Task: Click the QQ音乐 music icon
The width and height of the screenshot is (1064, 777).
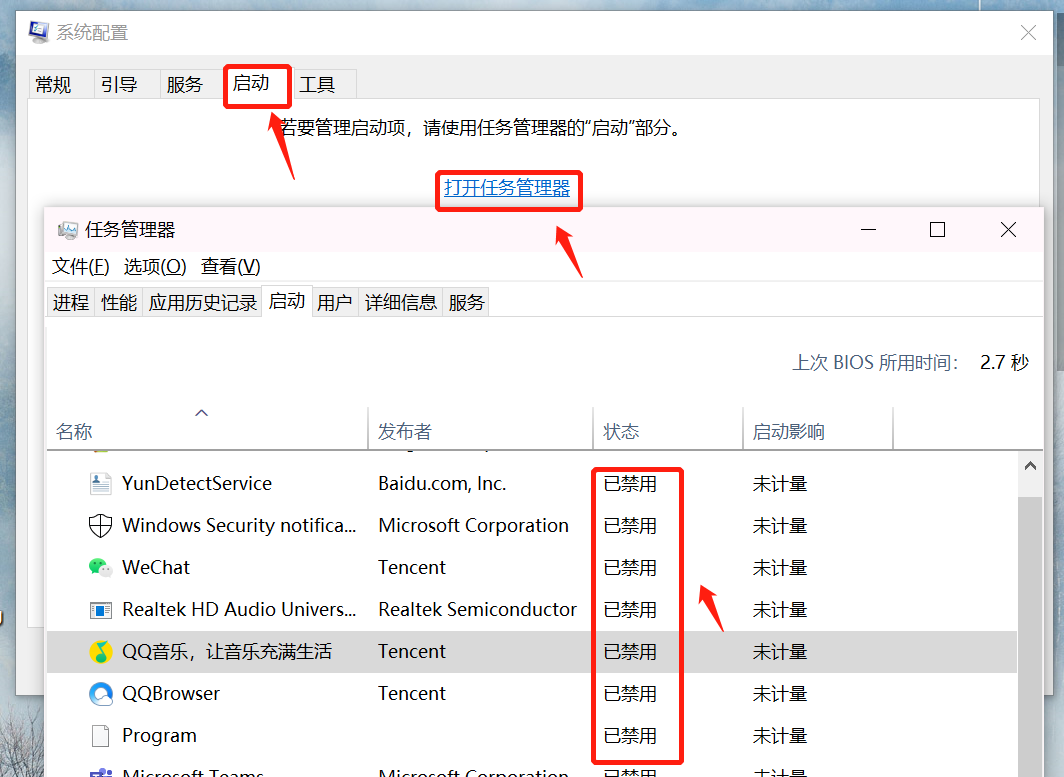Action: pos(100,651)
